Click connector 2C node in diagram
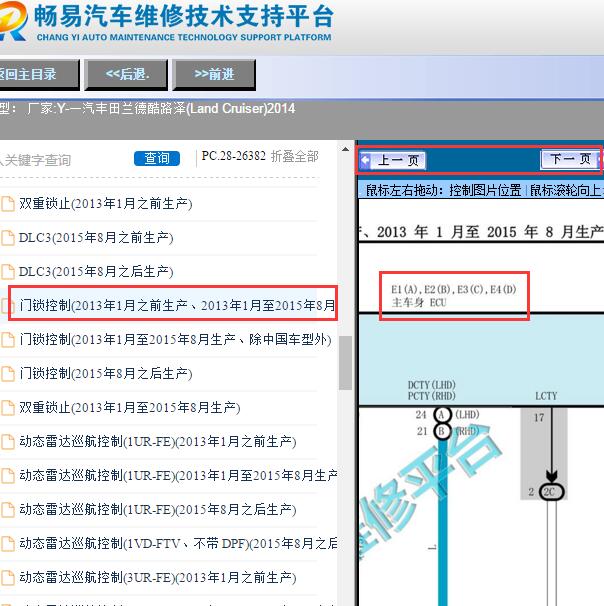The width and height of the screenshot is (604, 606). coord(551,492)
